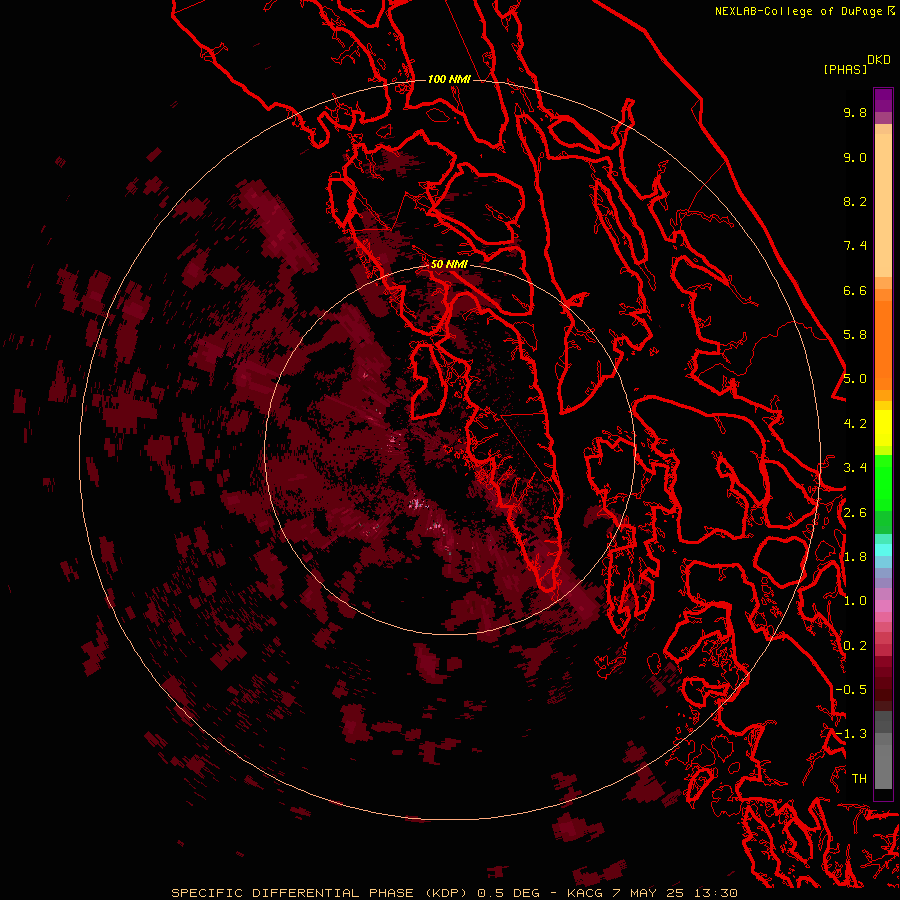Click the -0.5 color scale value
The height and width of the screenshot is (900, 900).
pyautogui.click(x=851, y=690)
